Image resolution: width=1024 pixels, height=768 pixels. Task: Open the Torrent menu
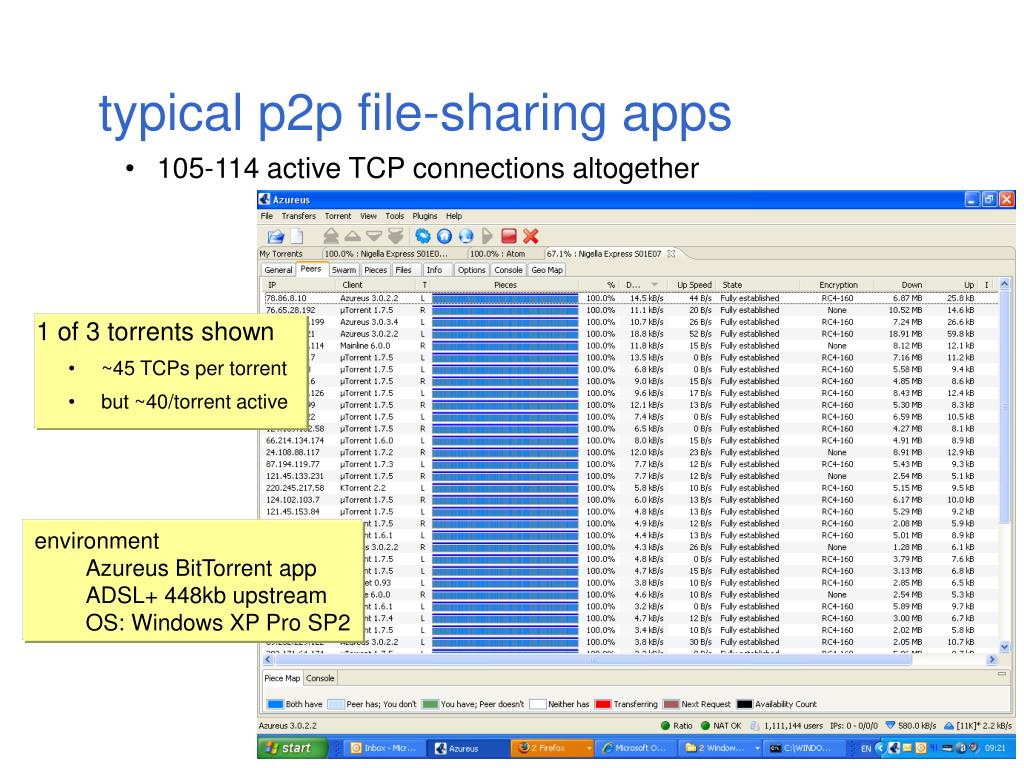(338, 216)
